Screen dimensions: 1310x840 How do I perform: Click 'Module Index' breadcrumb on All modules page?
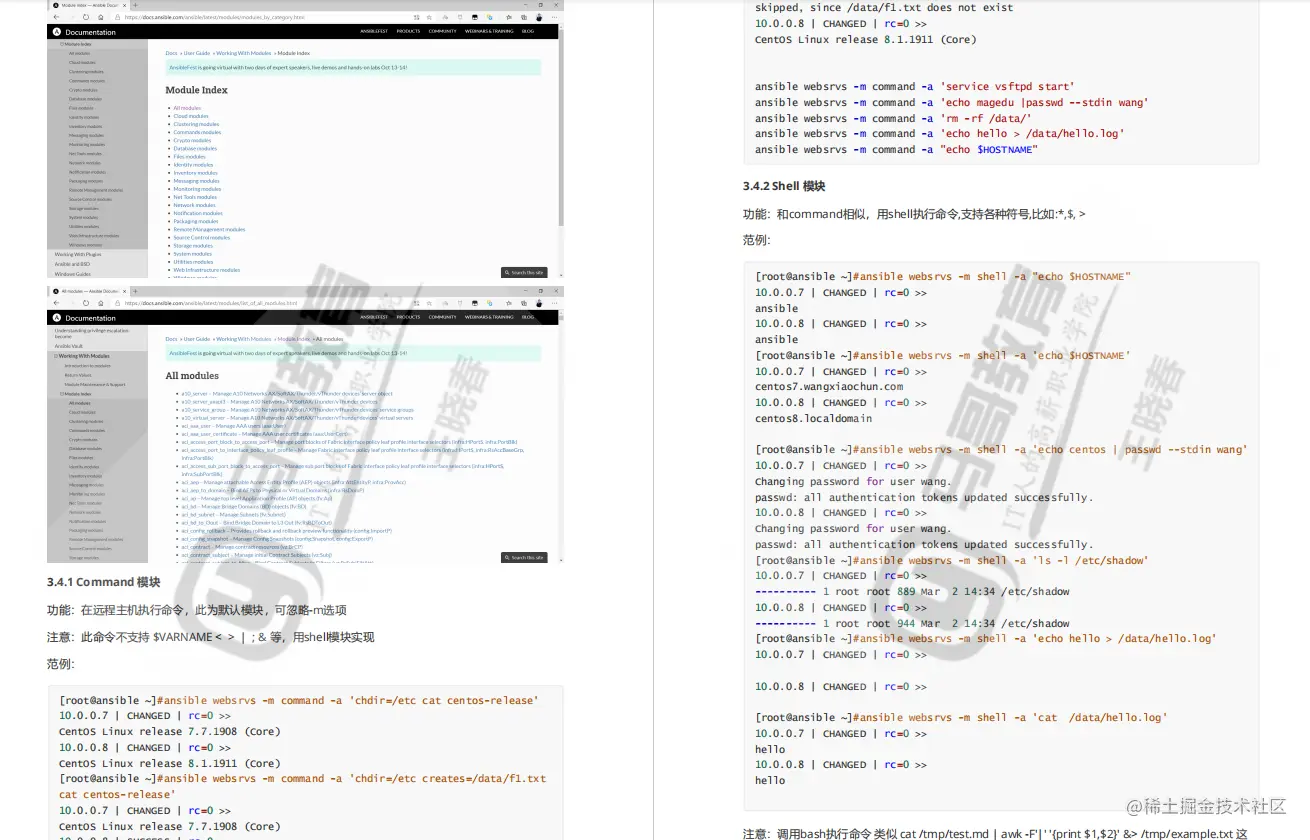[x=294, y=339]
